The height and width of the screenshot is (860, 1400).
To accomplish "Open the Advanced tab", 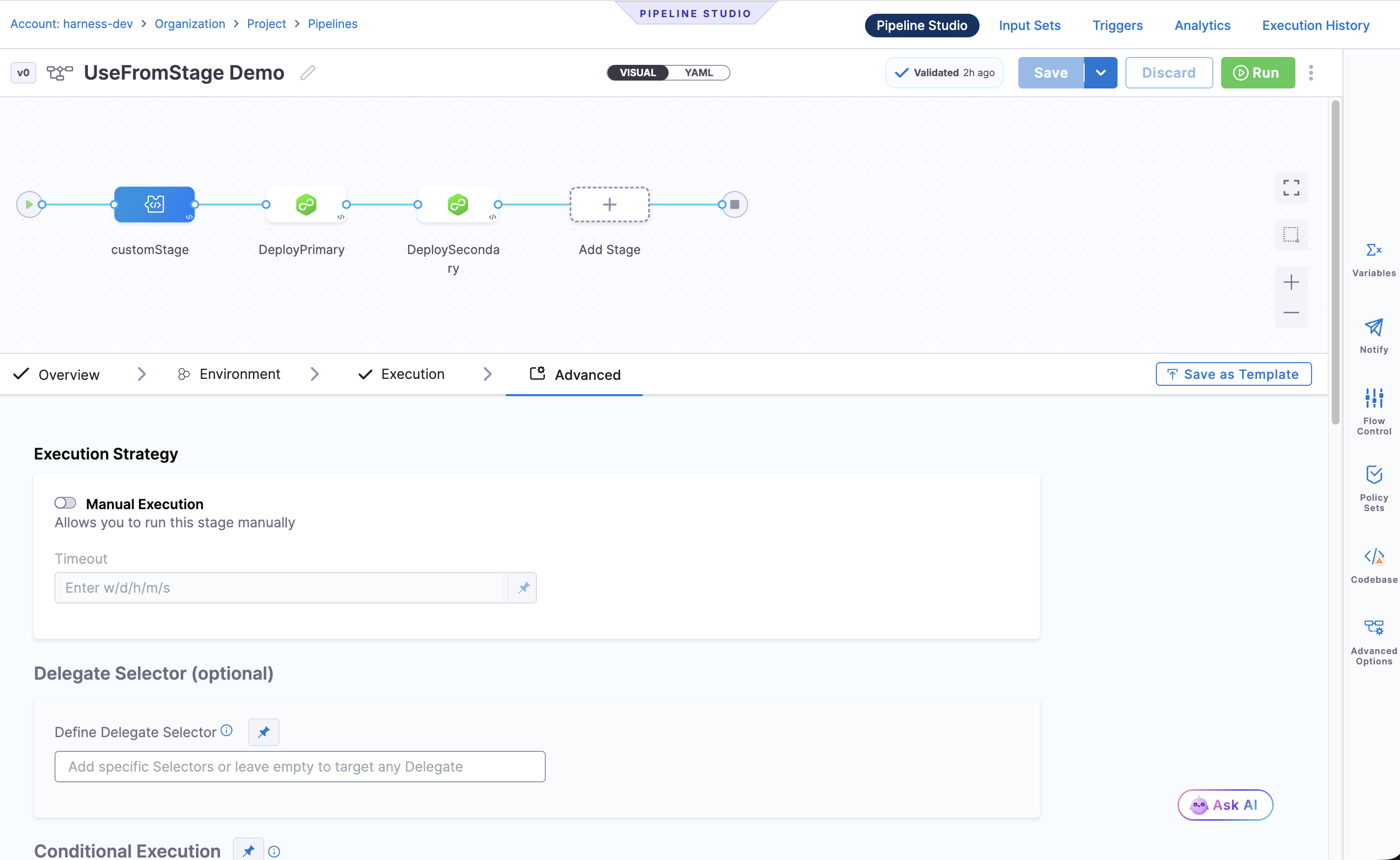I will point(575,374).
